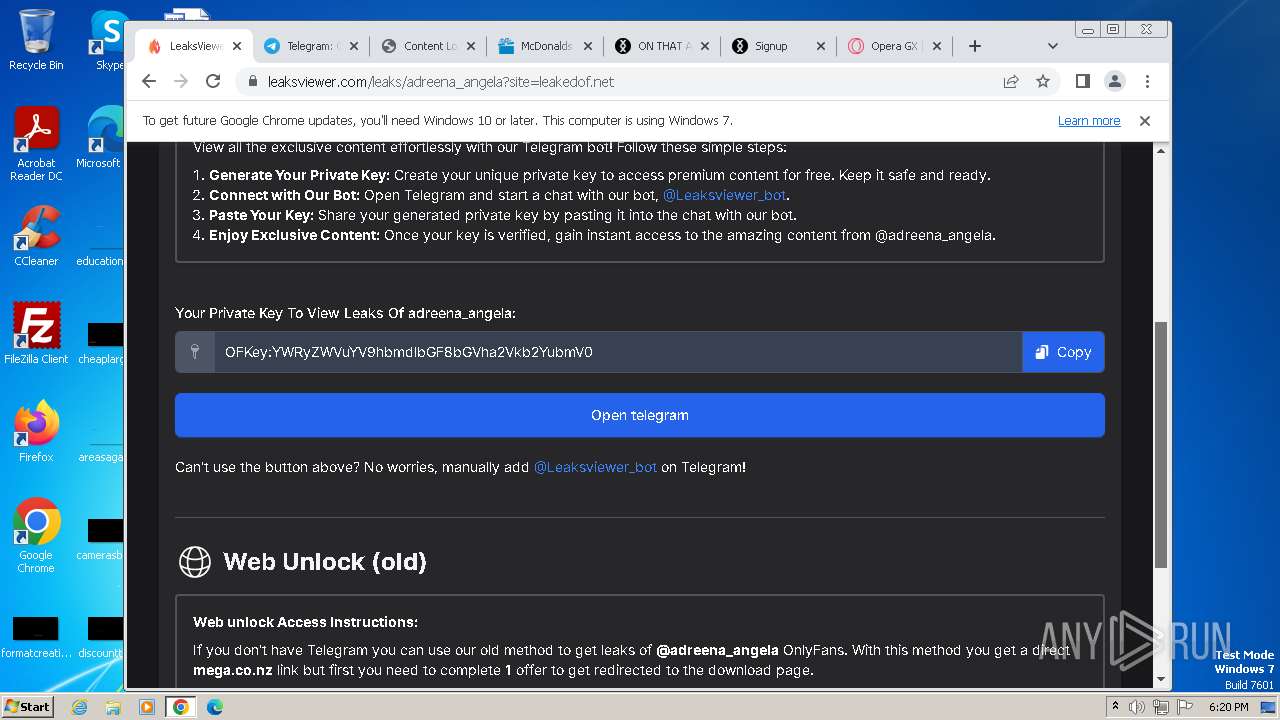Close the McDonalds tab
The width and height of the screenshot is (1280, 720).
(587, 46)
